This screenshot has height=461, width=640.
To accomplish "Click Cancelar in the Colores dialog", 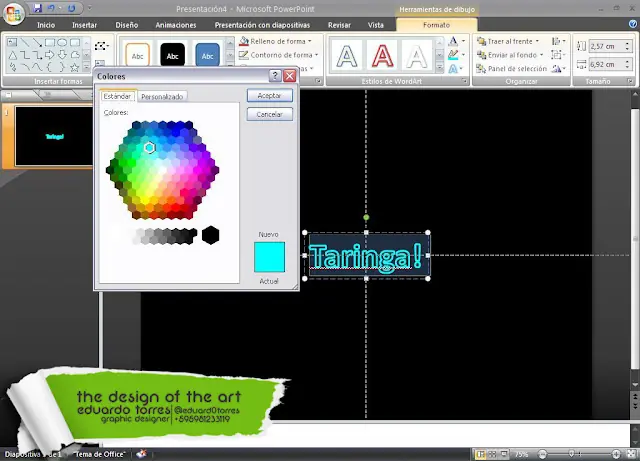I will [269, 114].
